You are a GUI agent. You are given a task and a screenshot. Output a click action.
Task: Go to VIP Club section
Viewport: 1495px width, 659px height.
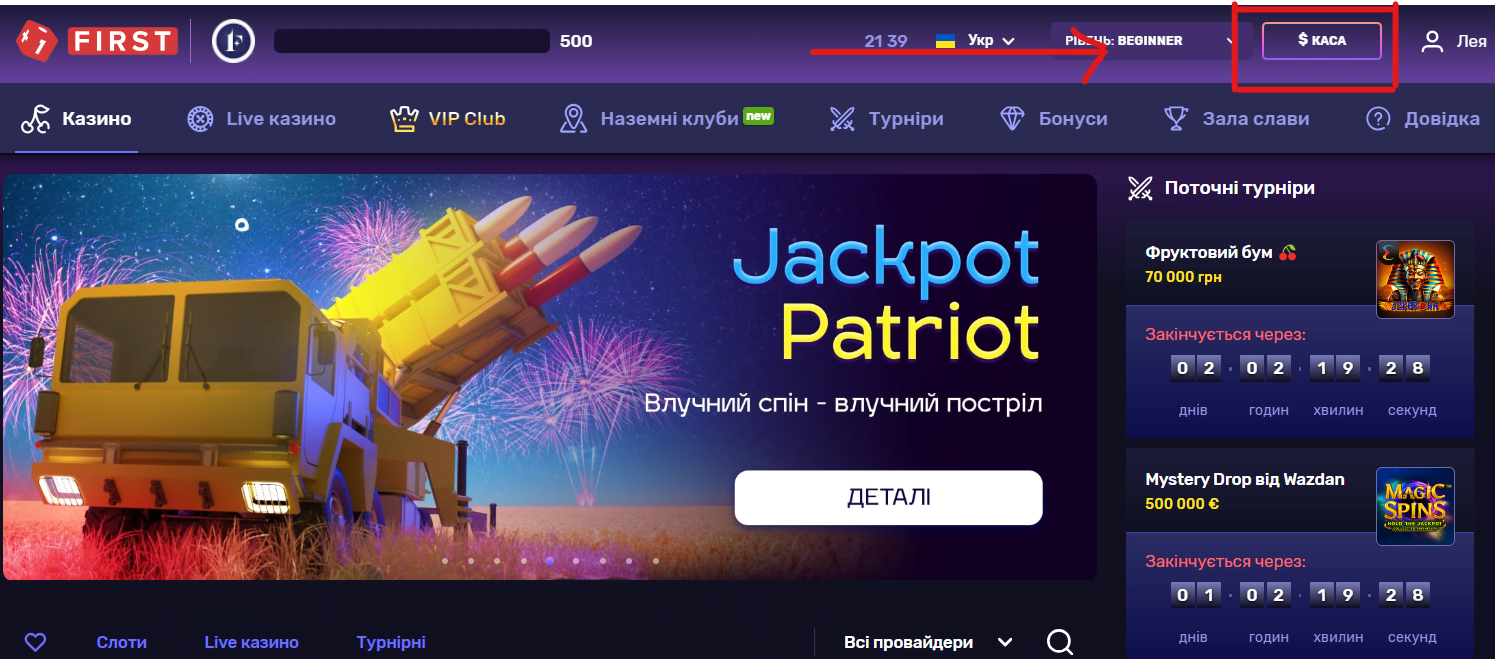(447, 119)
